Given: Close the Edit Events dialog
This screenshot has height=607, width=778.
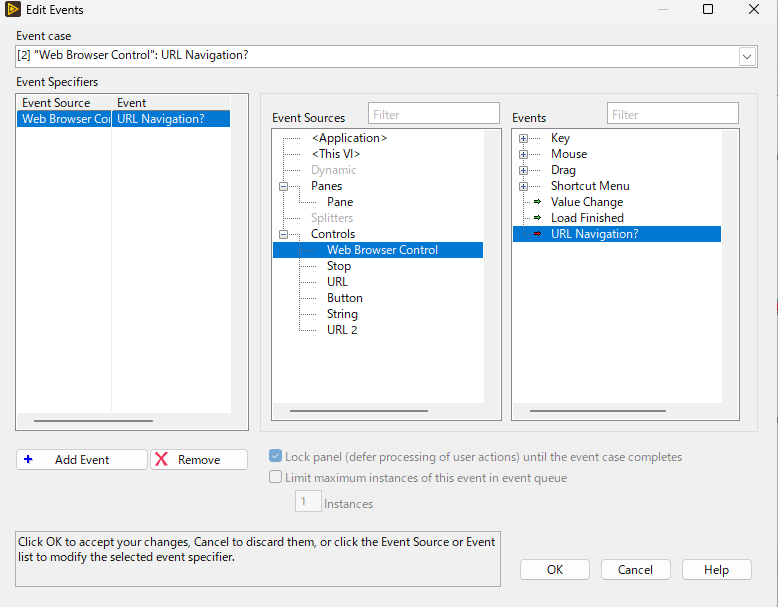Looking at the screenshot, I should (754, 9).
